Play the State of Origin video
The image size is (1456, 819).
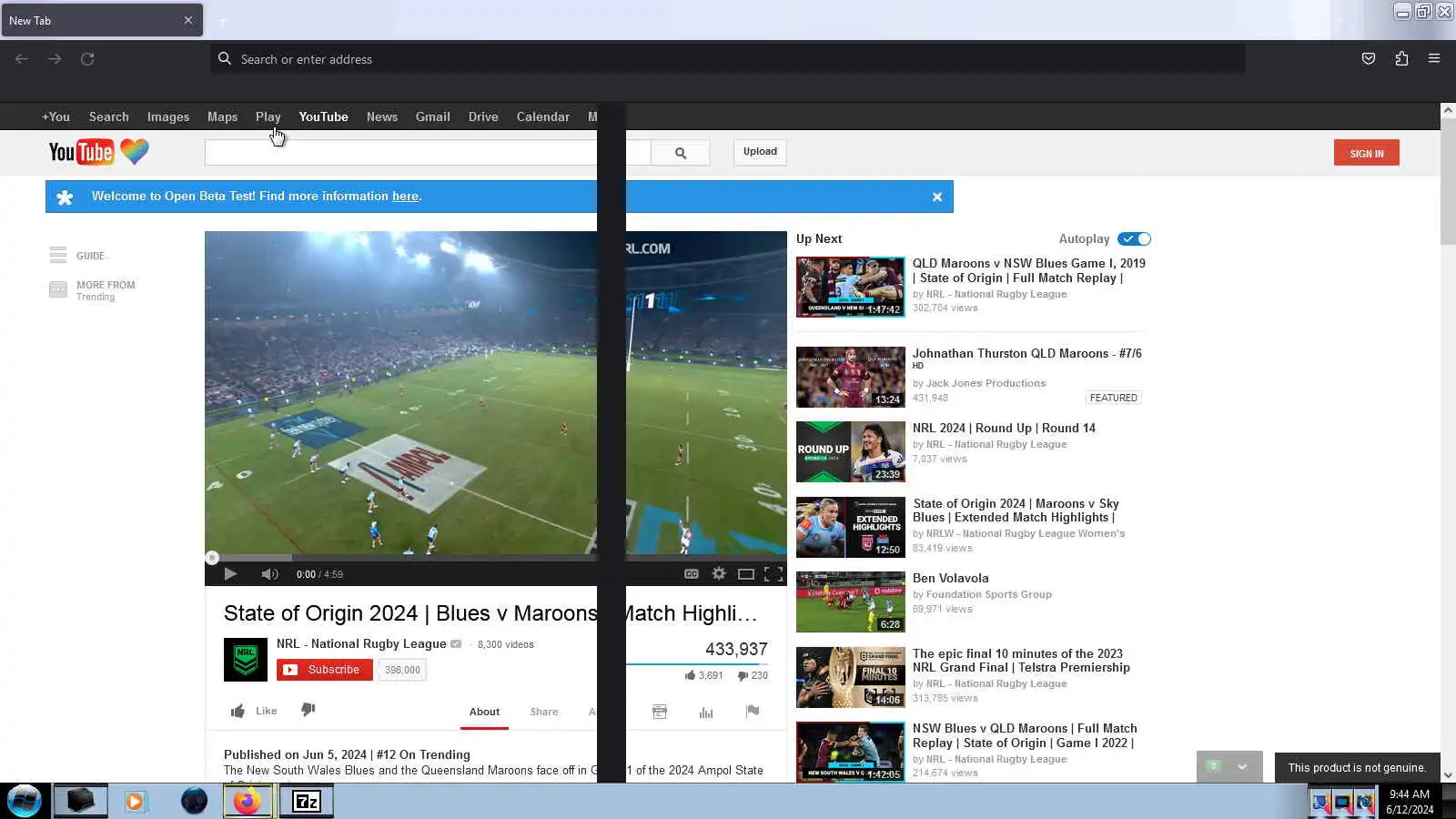coord(230,574)
